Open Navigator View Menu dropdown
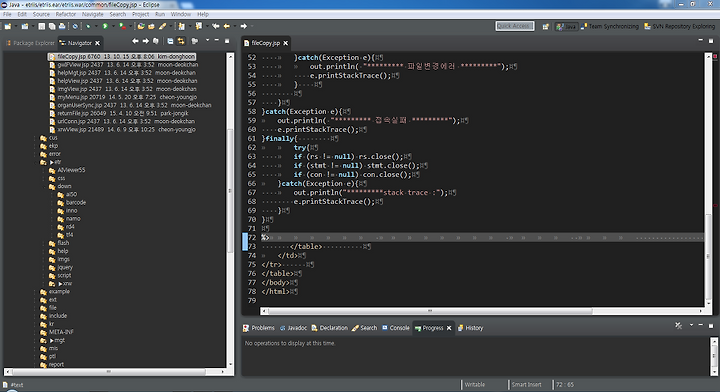The image size is (720, 392). tap(207, 41)
